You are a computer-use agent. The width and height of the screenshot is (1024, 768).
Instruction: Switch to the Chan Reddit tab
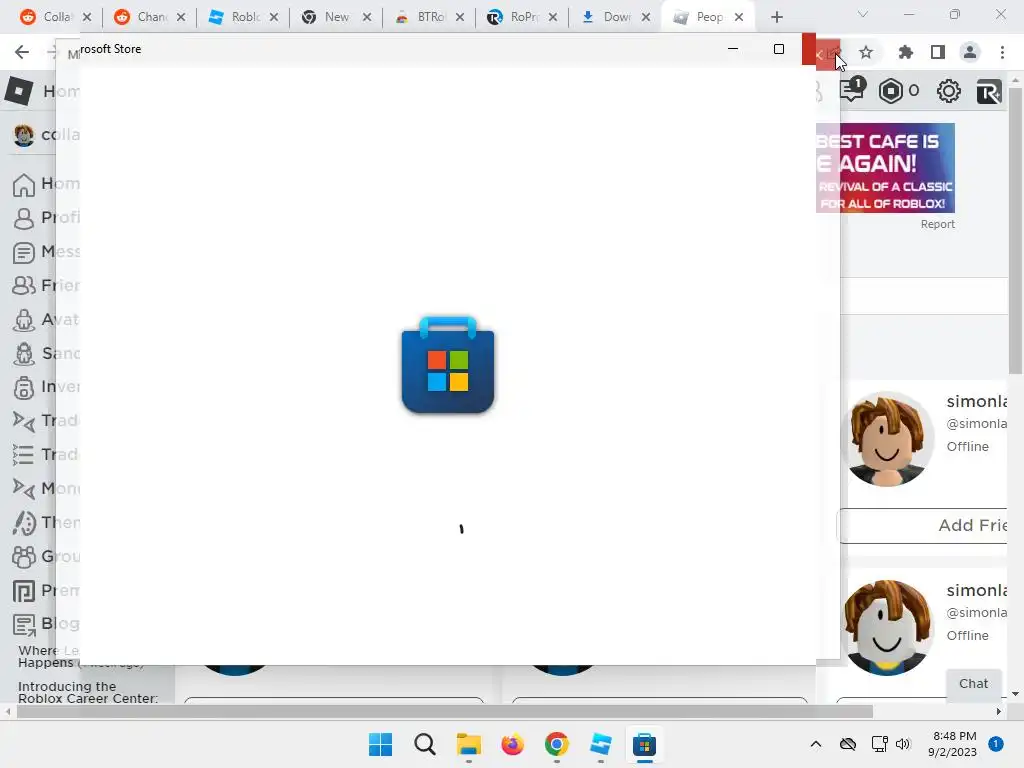[x=141, y=17]
